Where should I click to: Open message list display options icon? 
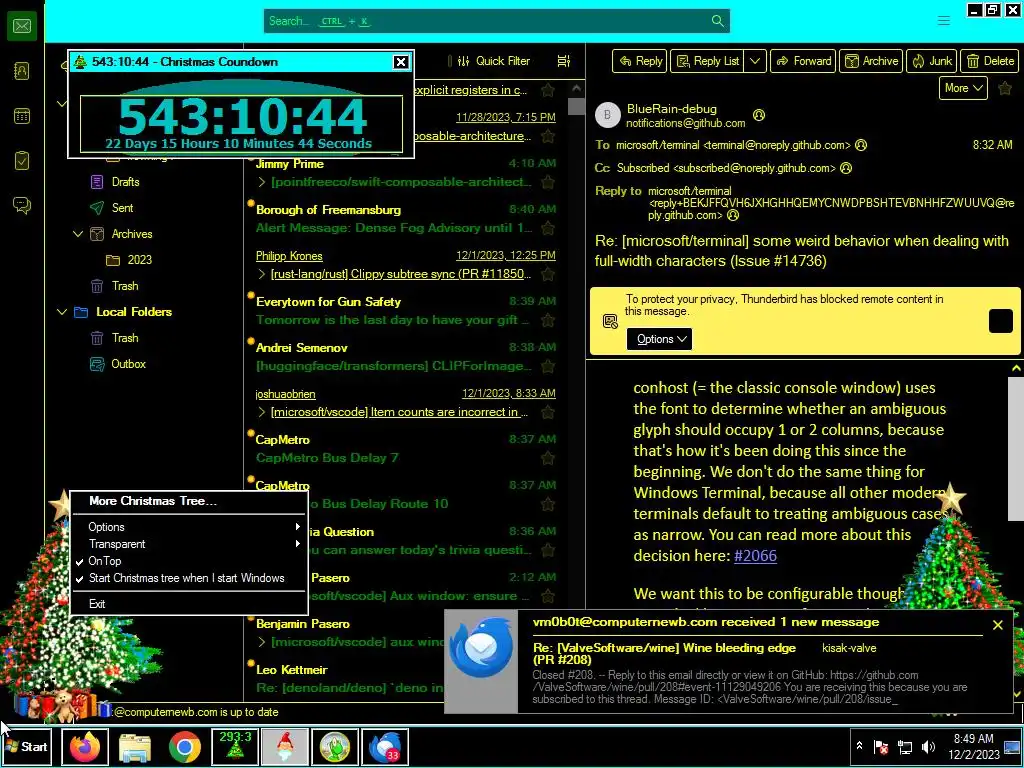click(564, 61)
